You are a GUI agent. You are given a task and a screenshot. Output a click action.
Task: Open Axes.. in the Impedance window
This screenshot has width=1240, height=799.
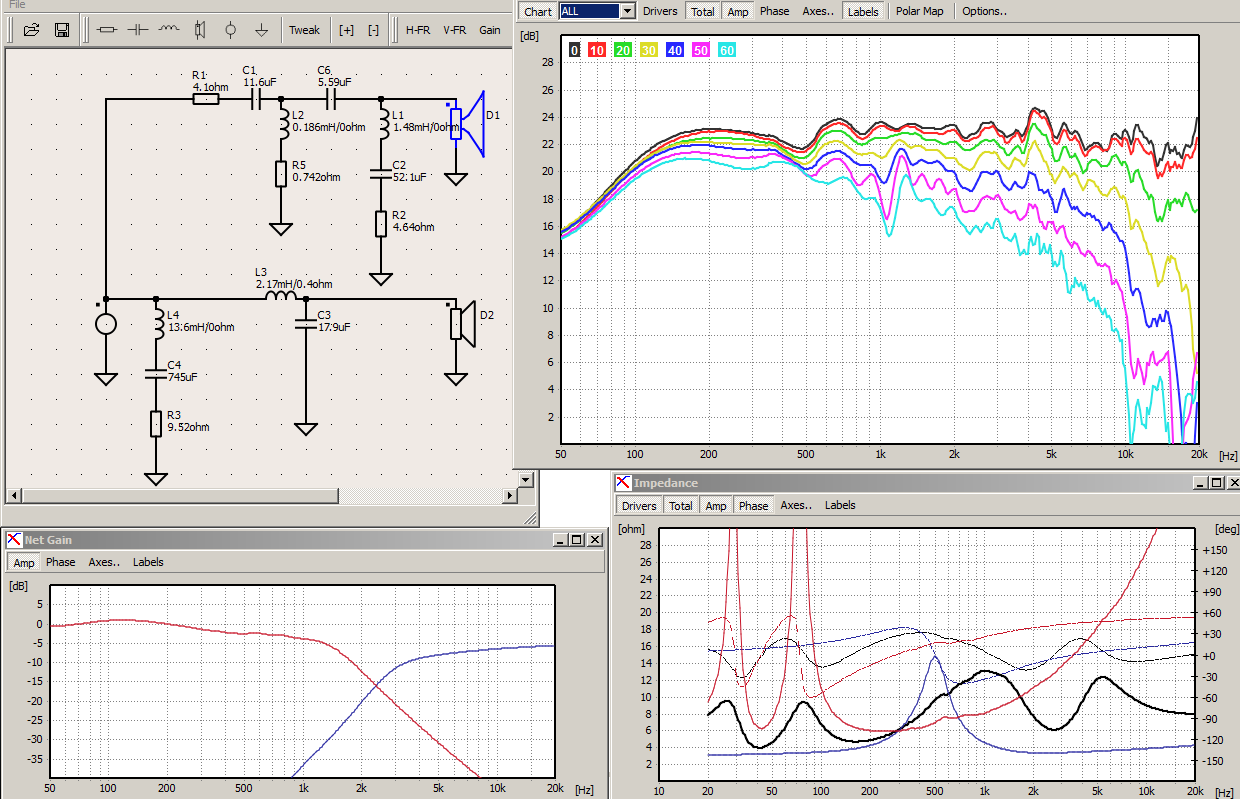pos(796,506)
